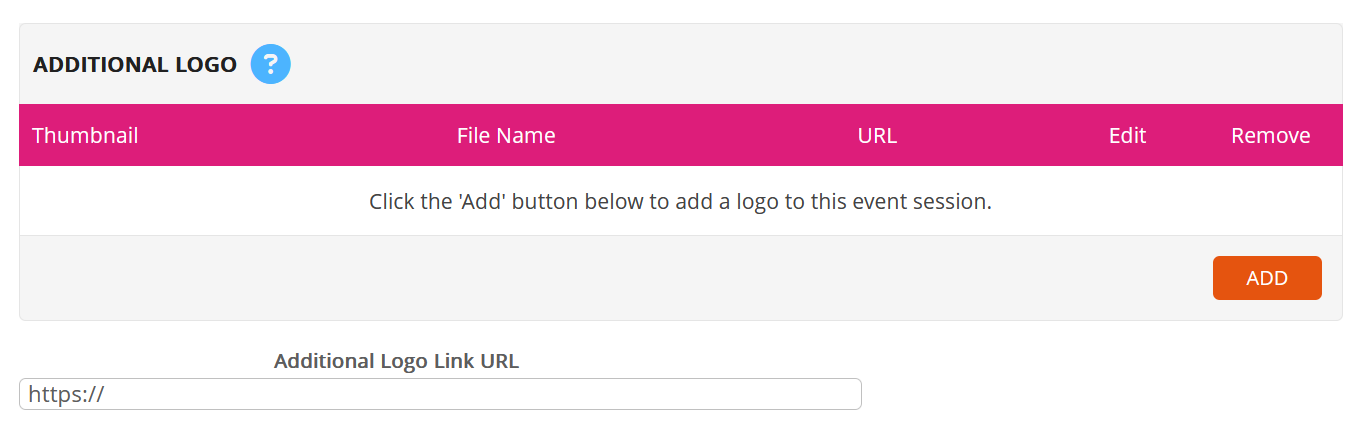Click the empty logo table message row
Screen dimensions: 1371x437
pos(680,201)
